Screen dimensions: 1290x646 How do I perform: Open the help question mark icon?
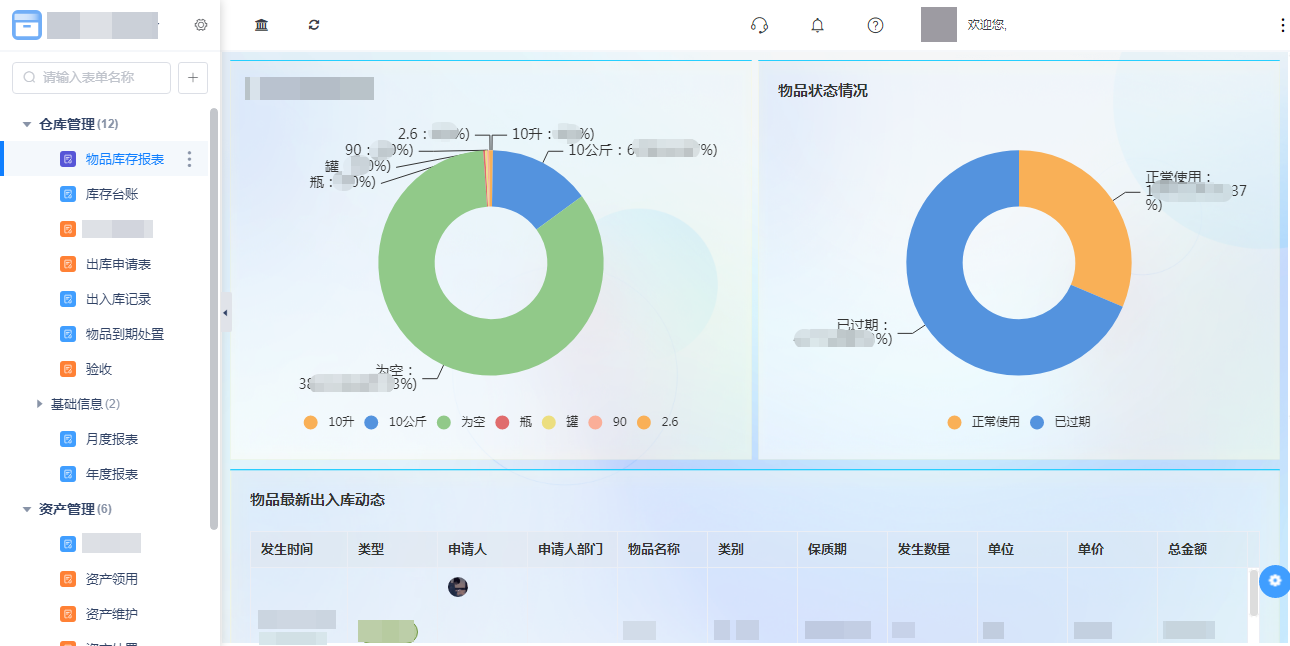875,25
